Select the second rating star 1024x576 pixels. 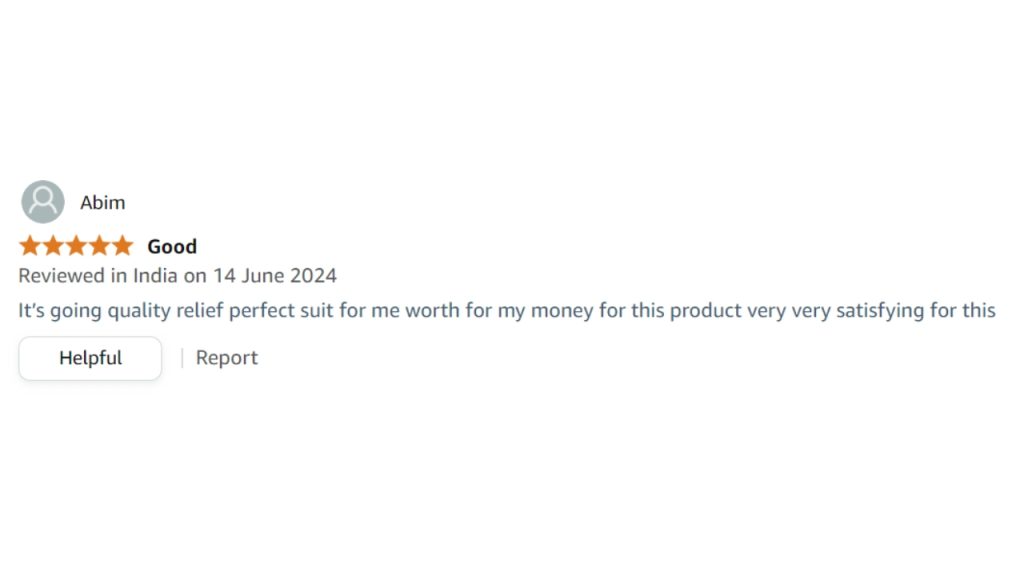click(x=53, y=246)
